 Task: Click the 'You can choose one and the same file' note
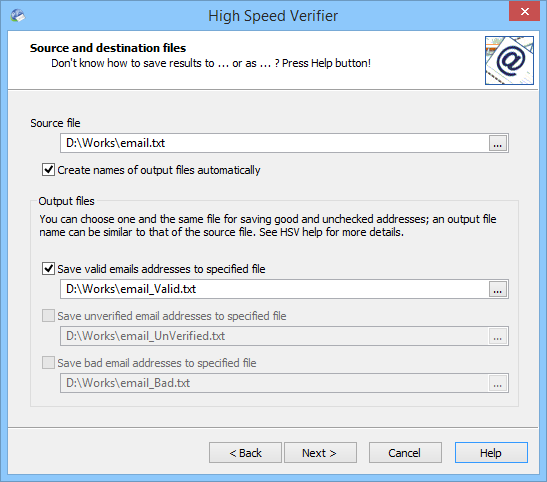click(268, 226)
